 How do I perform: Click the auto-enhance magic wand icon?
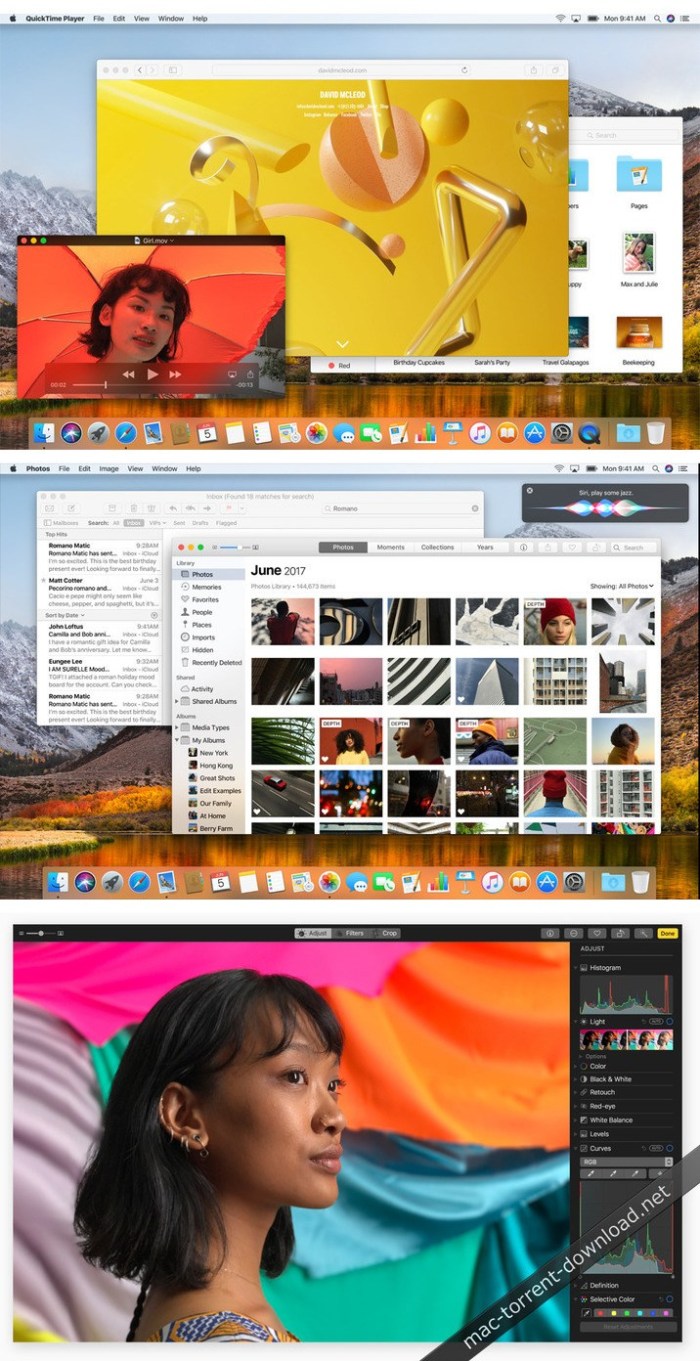pos(643,933)
